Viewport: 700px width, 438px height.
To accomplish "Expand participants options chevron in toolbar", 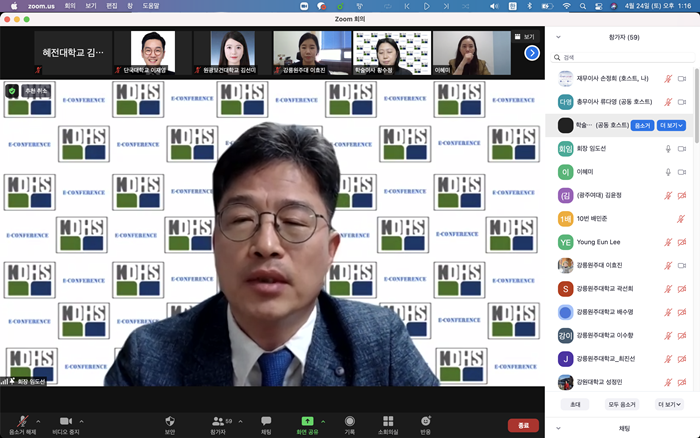I will click(241, 421).
